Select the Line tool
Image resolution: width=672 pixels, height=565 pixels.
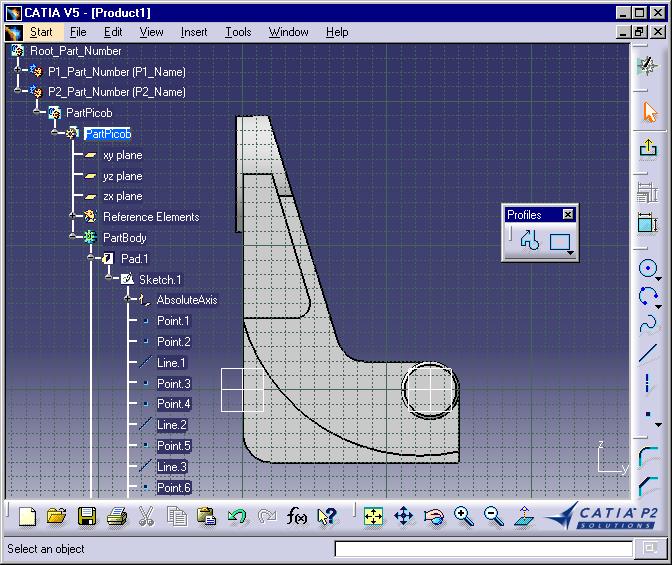[x=648, y=353]
